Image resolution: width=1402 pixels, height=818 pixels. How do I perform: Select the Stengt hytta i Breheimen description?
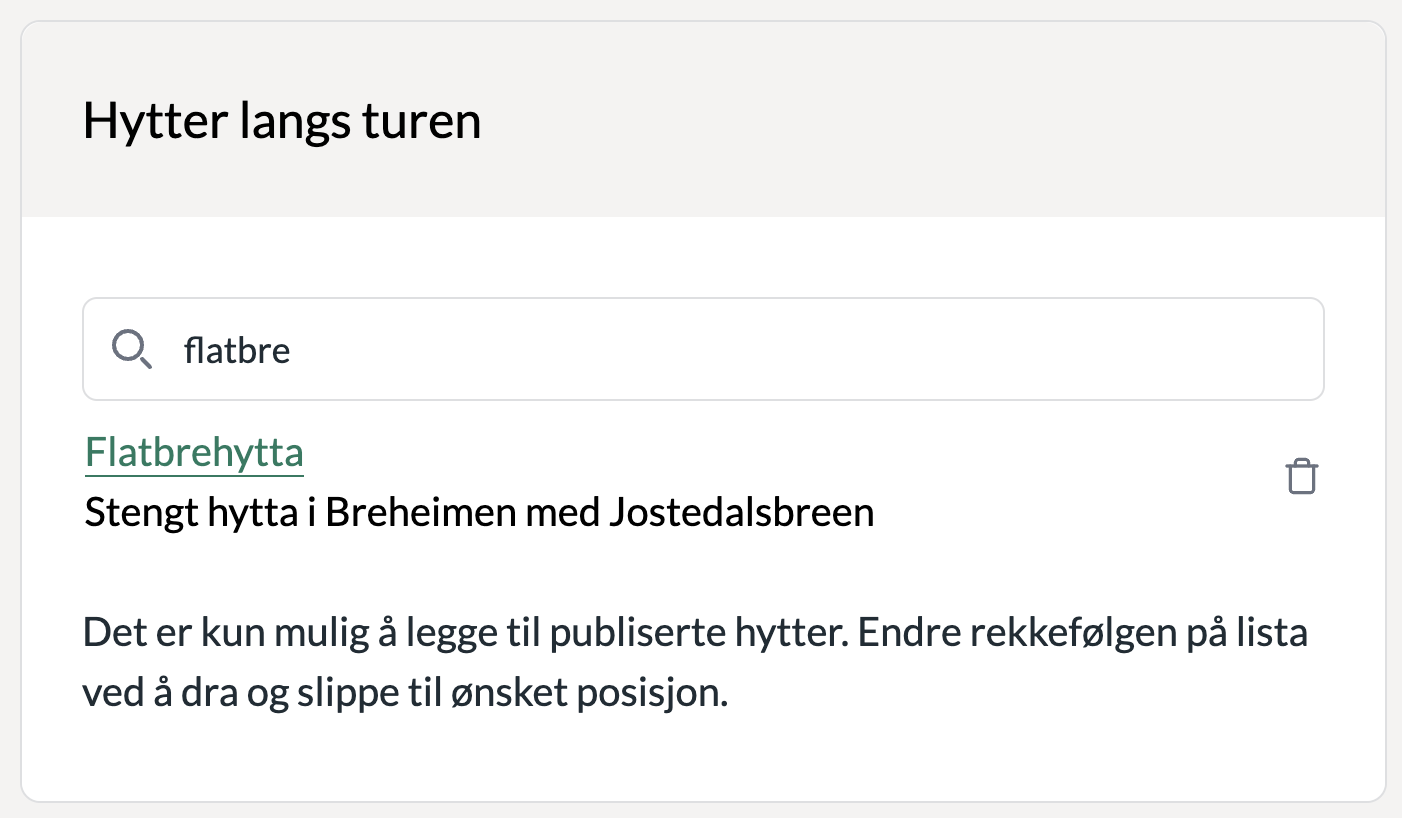(479, 513)
